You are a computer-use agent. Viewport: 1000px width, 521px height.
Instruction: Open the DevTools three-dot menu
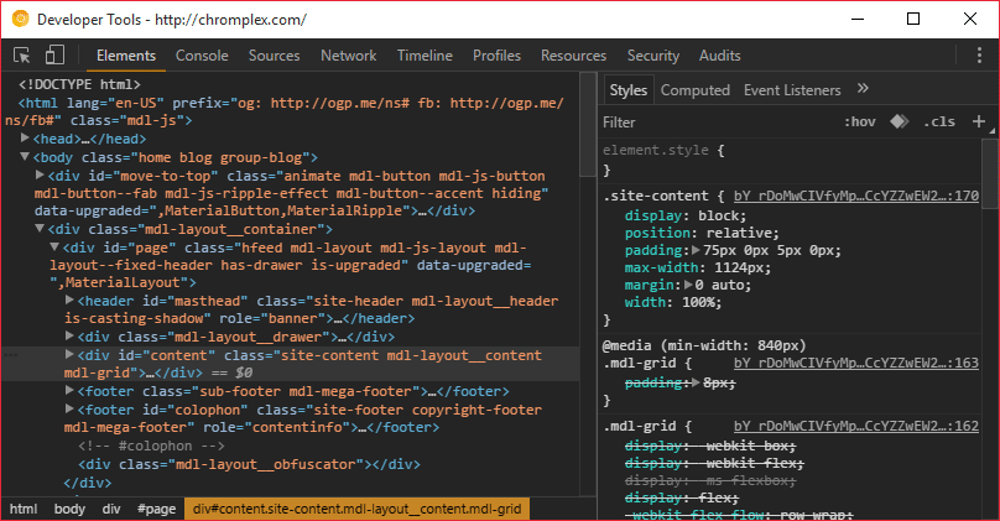[x=979, y=55]
